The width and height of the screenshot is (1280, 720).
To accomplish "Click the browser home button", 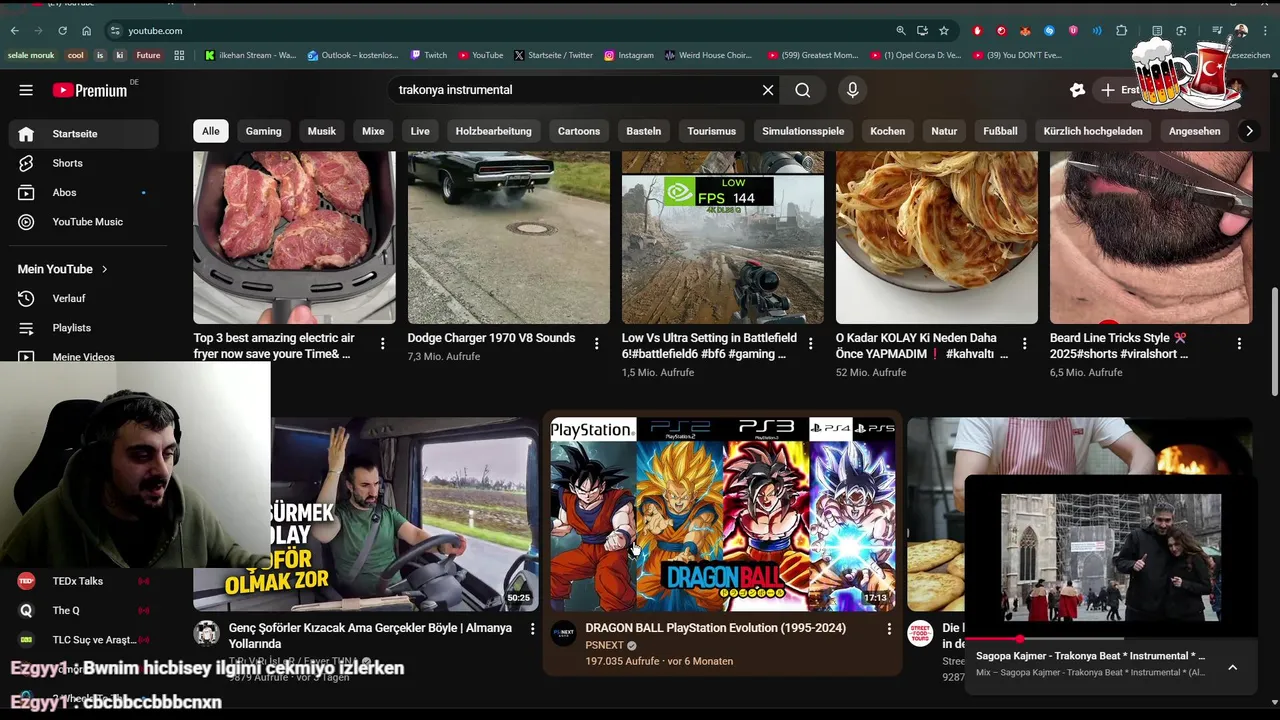I will pos(86,31).
